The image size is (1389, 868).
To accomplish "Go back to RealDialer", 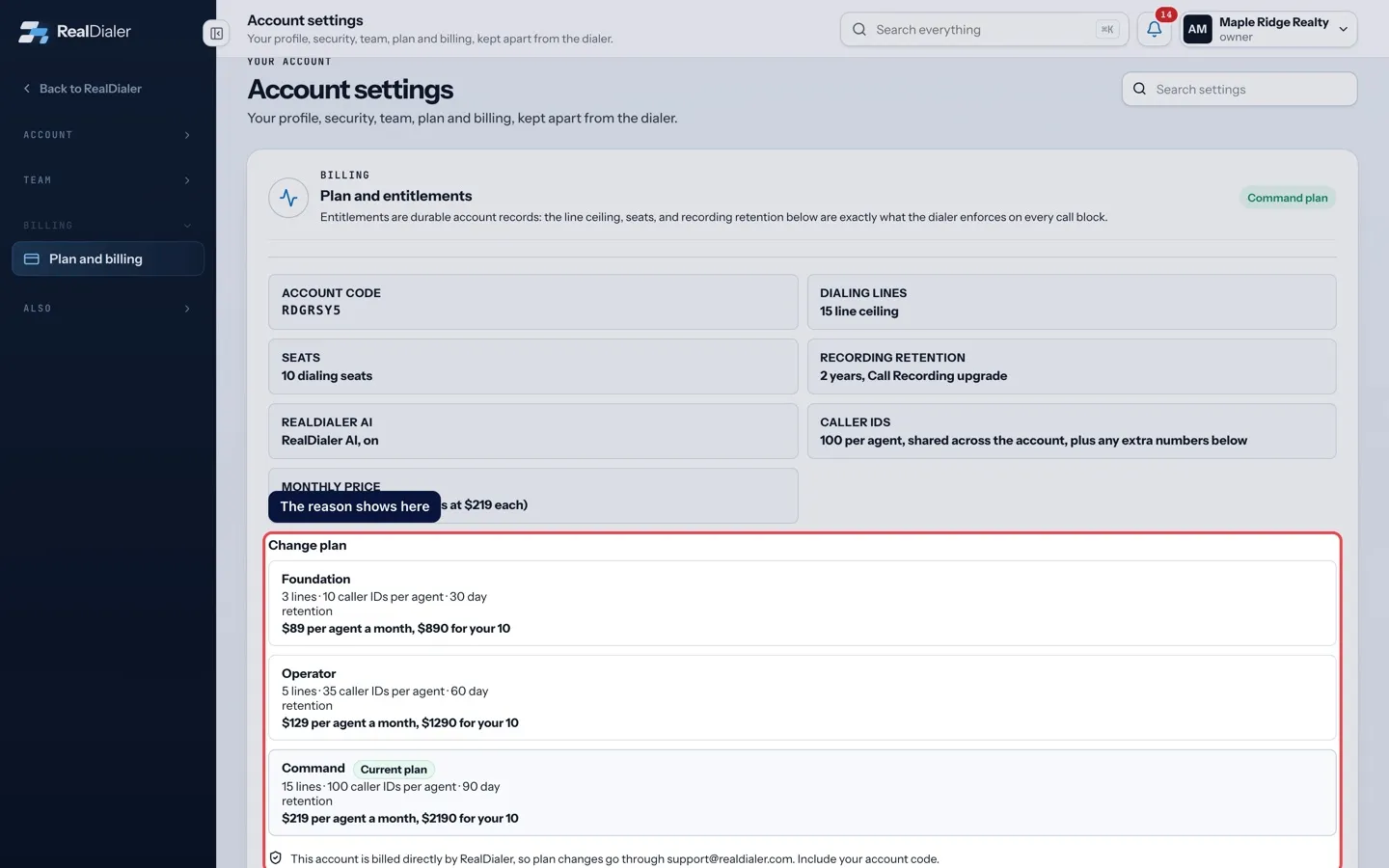I will coord(82,89).
